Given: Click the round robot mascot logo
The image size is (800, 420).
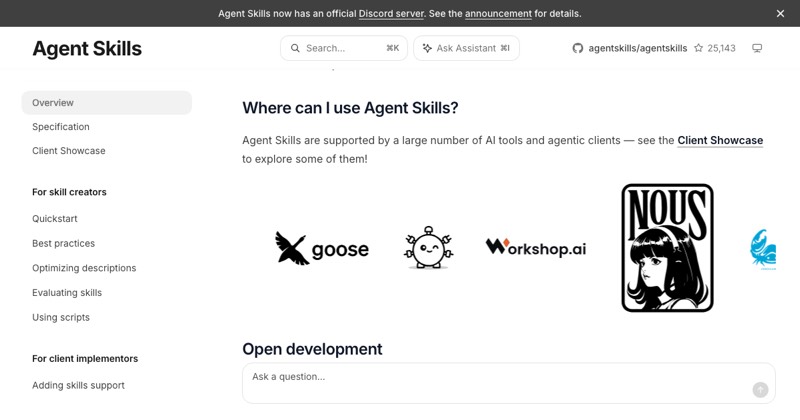Looking at the screenshot, I should [429, 248].
